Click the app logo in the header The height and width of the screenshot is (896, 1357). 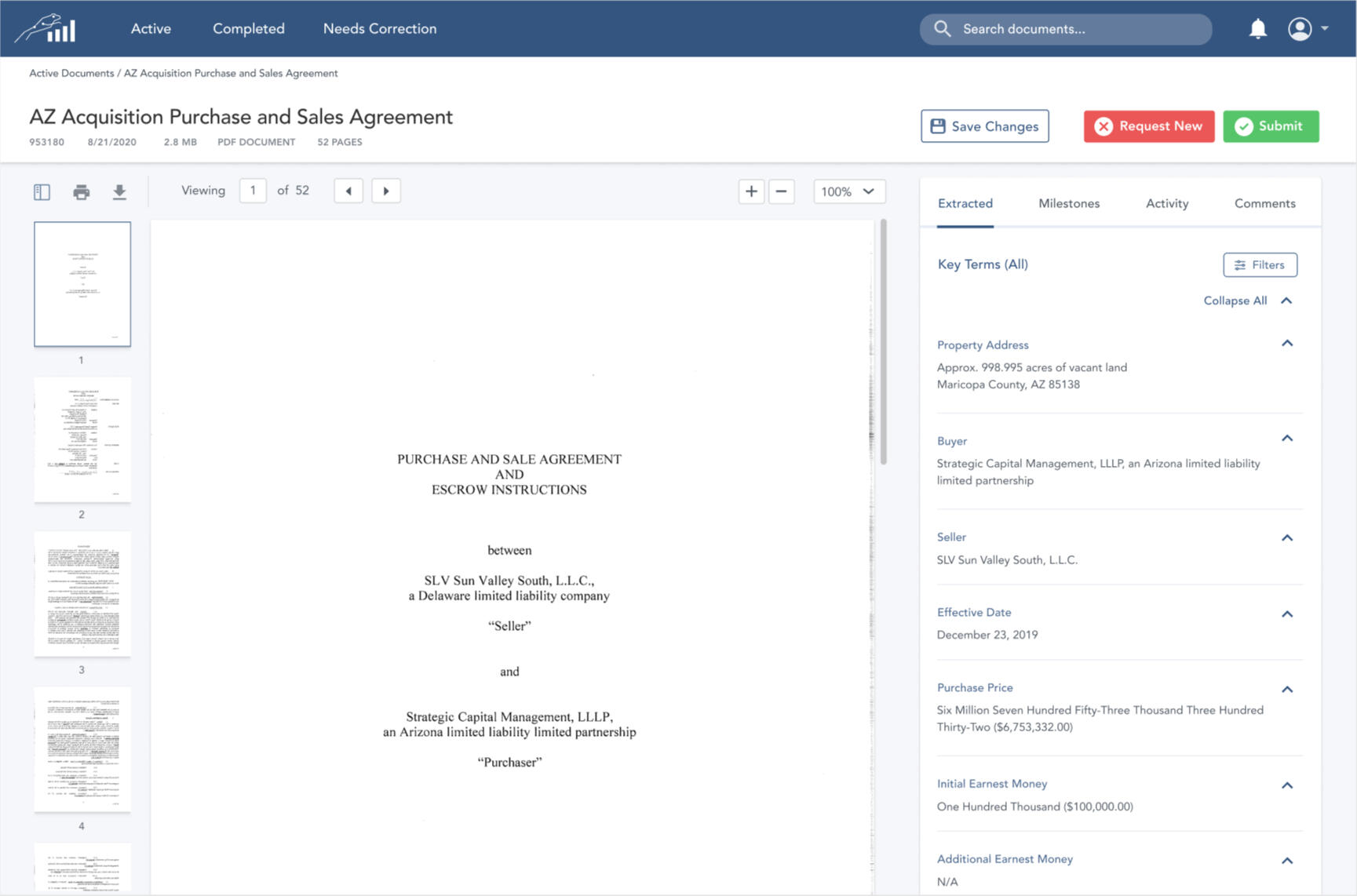[x=46, y=29]
